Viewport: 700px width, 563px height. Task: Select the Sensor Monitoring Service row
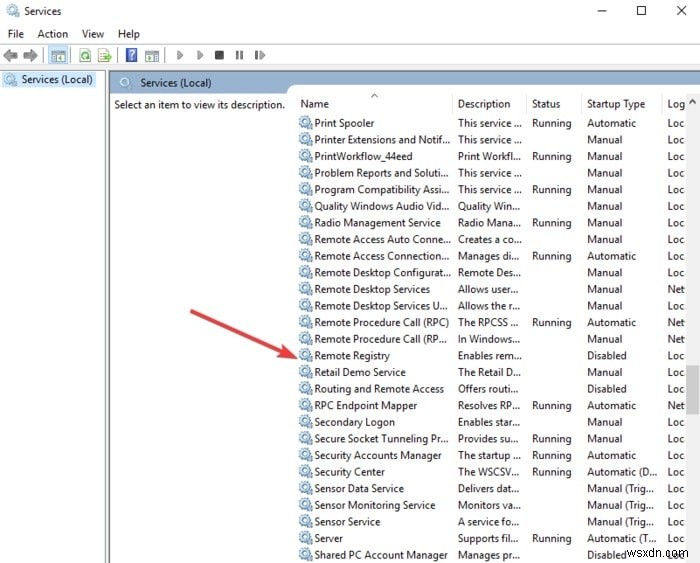[x=375, y=505]
